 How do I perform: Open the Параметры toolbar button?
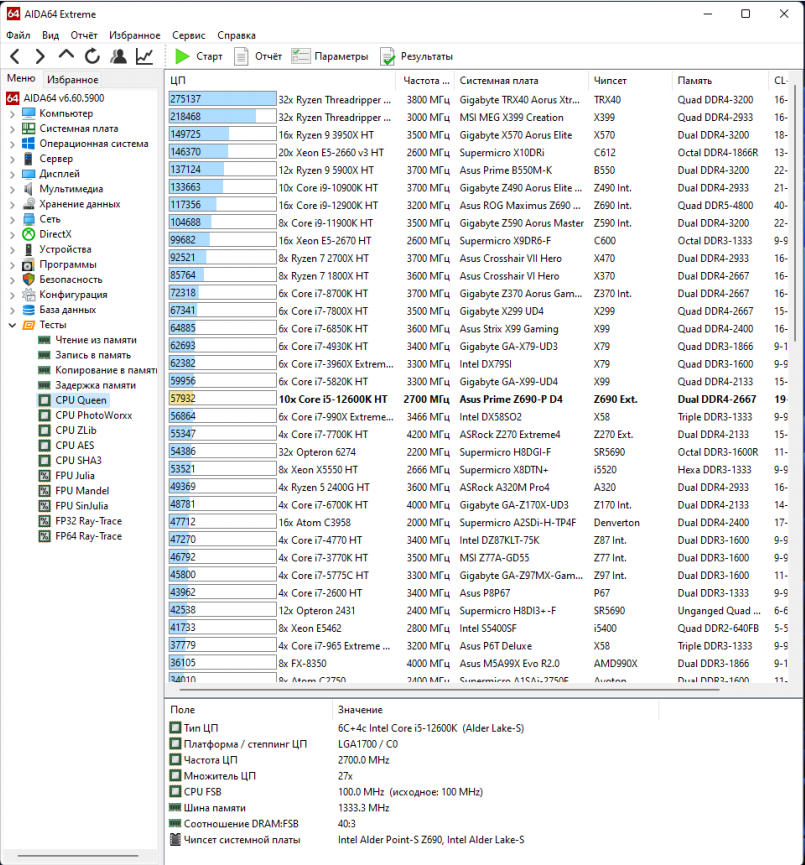[329, 56]
